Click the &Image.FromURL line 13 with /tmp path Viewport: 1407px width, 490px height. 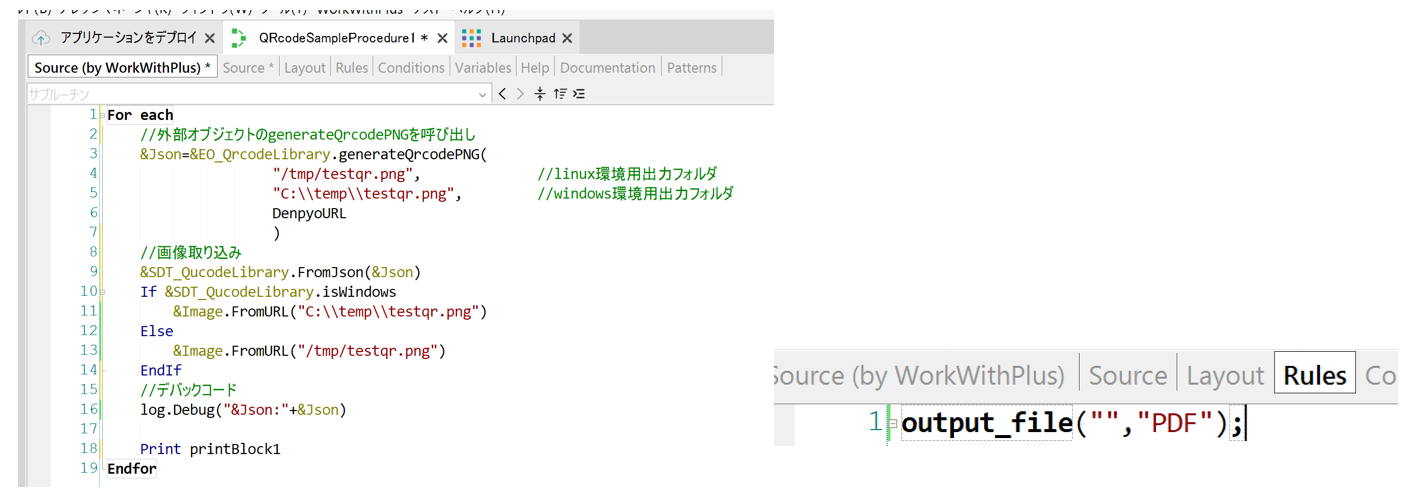tap(309, 351)
